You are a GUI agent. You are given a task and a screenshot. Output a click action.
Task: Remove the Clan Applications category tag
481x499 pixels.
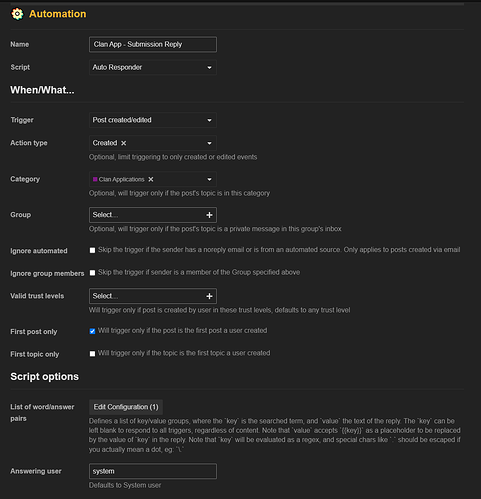click(151, 179)
